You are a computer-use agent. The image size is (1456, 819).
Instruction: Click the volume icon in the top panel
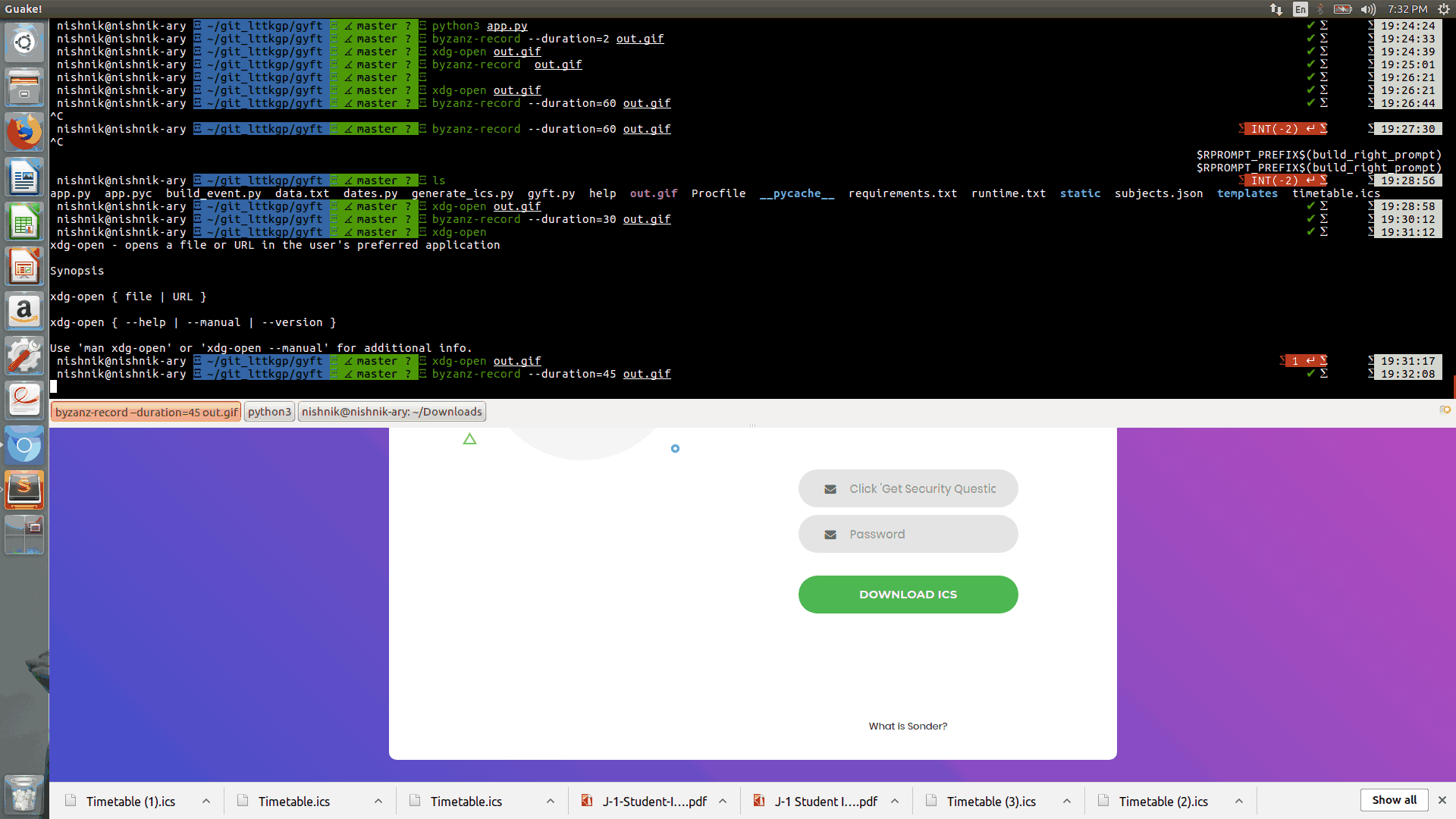tap(1368, 9)
